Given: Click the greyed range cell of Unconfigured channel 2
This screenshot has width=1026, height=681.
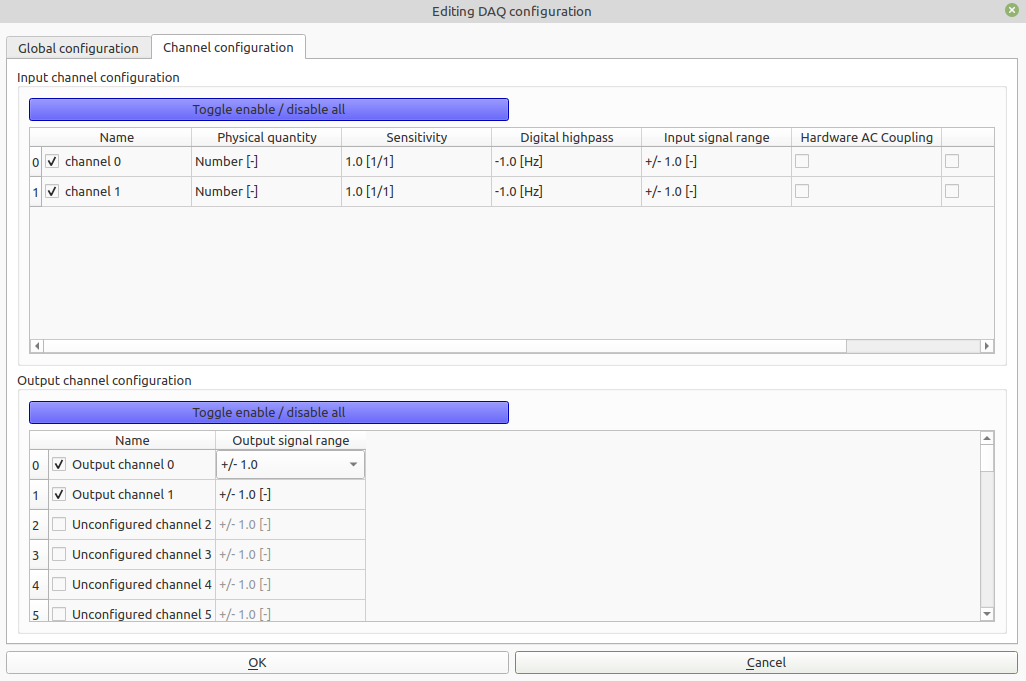Looking at the screenshot, I should coord(291,525).
